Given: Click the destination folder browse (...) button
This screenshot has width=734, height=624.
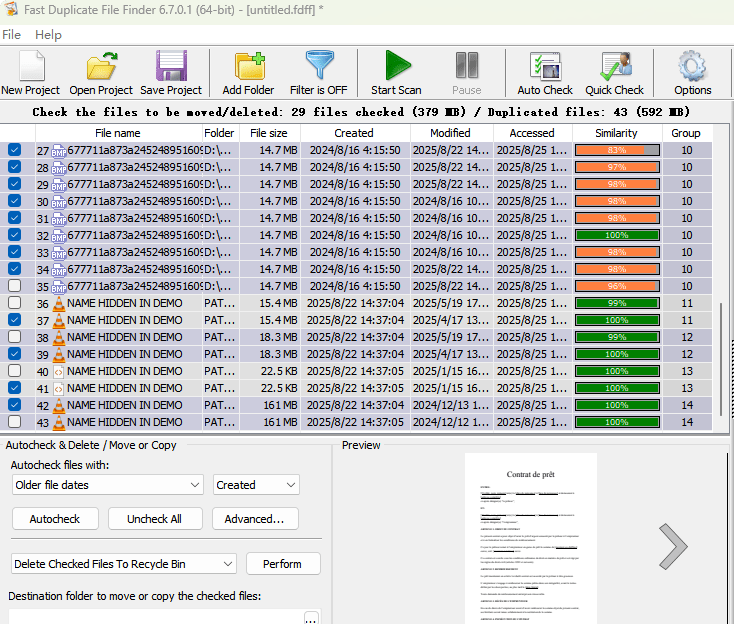Looking at the screenshot, I should tap(311, 618).
